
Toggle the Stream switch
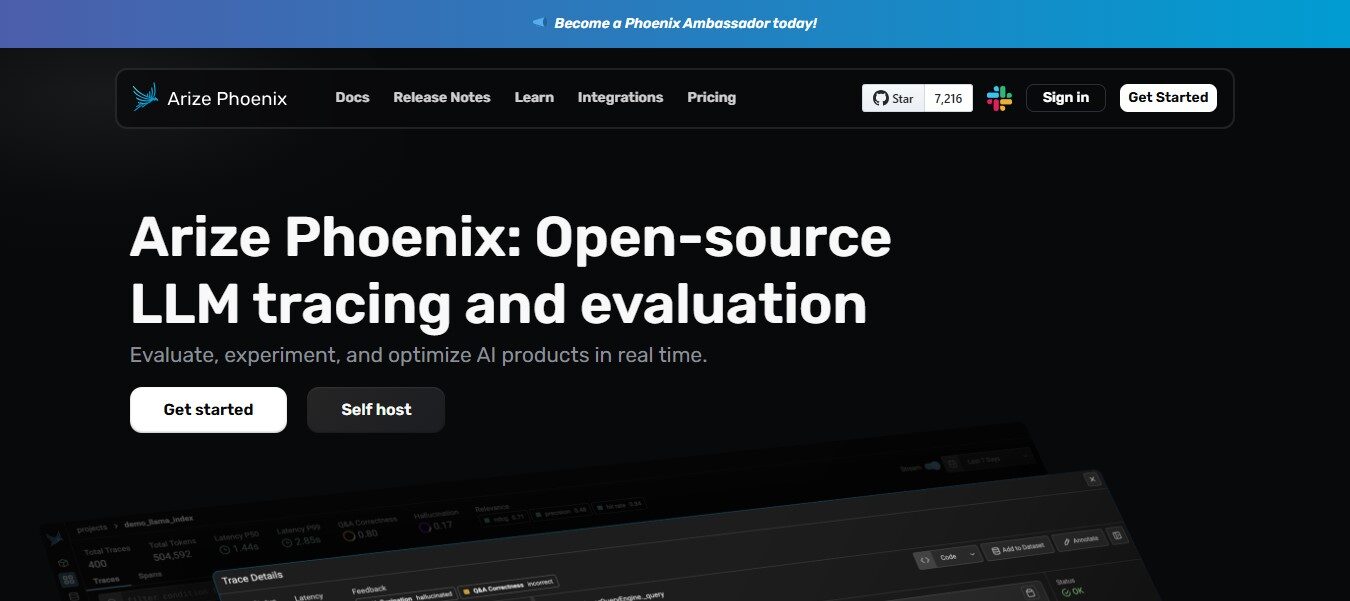coord(932,466)
